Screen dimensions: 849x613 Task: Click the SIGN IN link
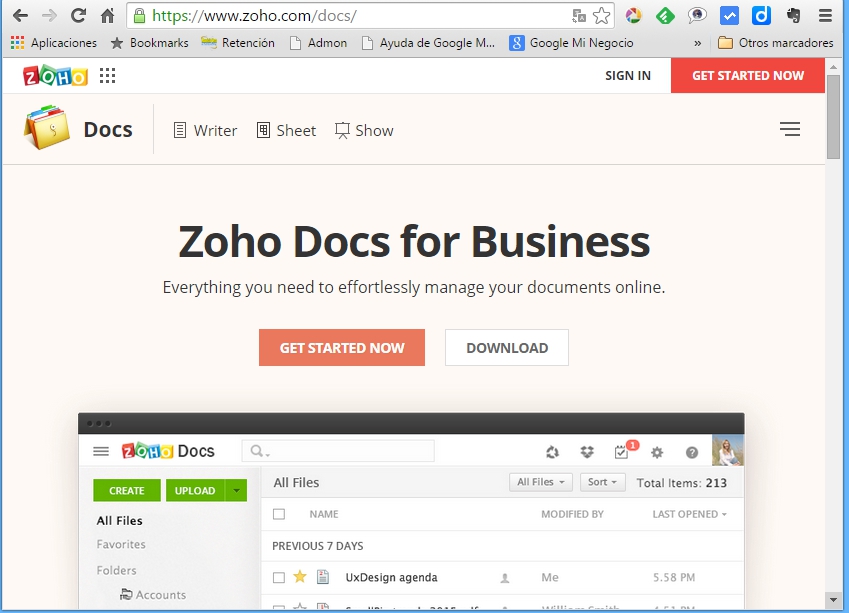627,75
